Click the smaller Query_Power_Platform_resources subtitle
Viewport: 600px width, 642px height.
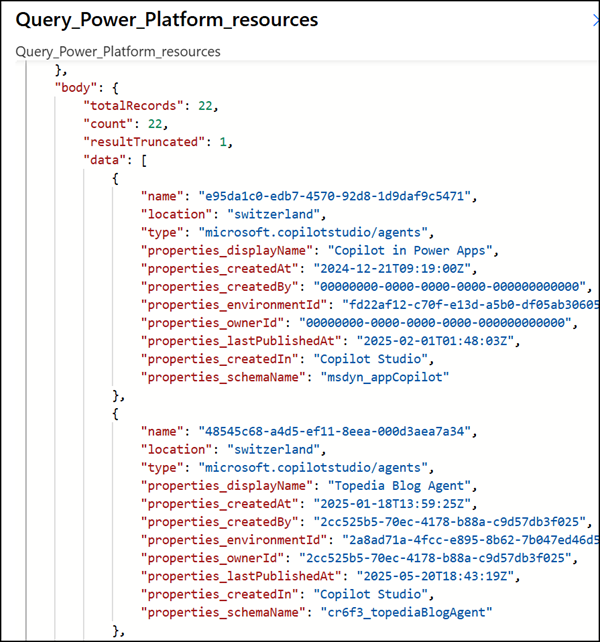118,51
